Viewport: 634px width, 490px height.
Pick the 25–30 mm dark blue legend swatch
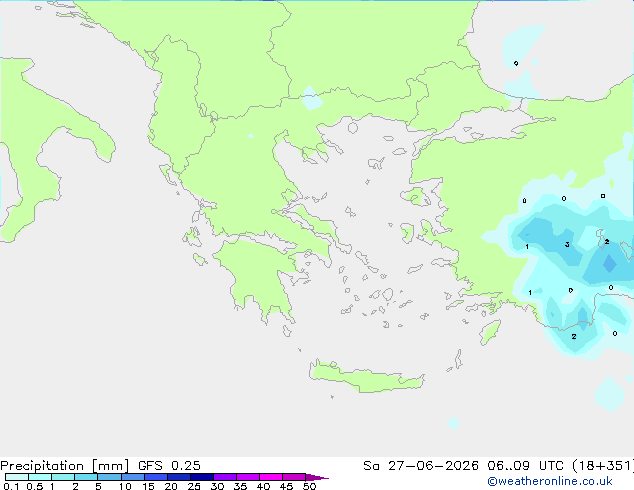[x=201, y=477]
